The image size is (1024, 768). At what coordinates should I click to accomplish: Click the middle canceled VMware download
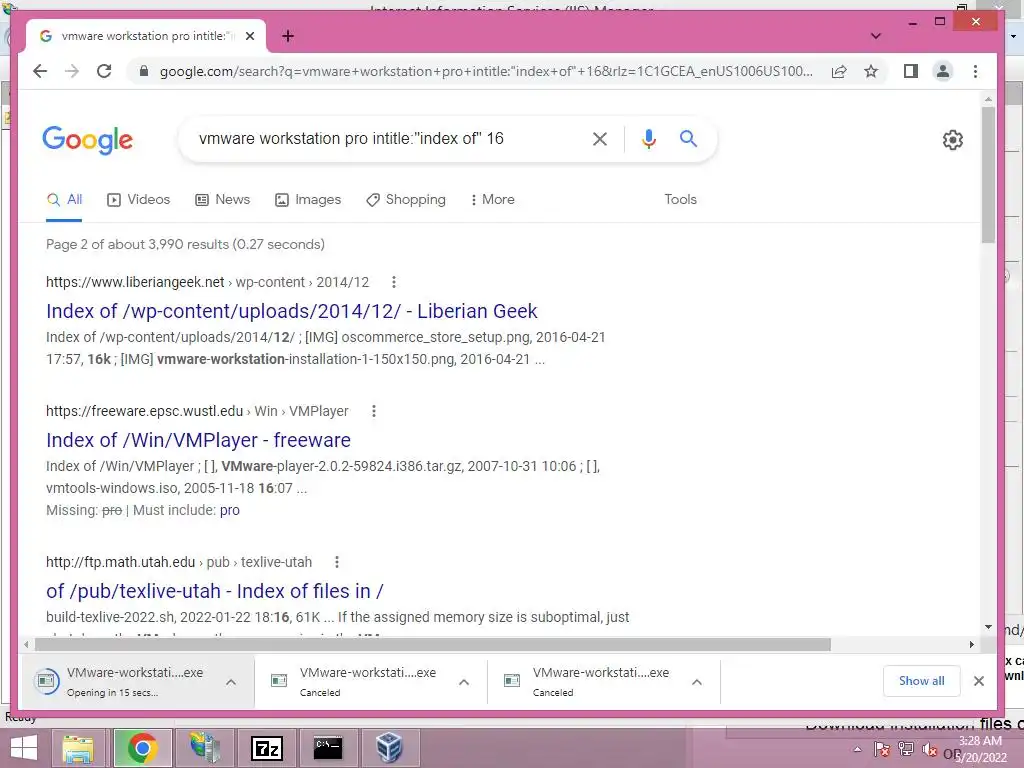click(358, 682)
